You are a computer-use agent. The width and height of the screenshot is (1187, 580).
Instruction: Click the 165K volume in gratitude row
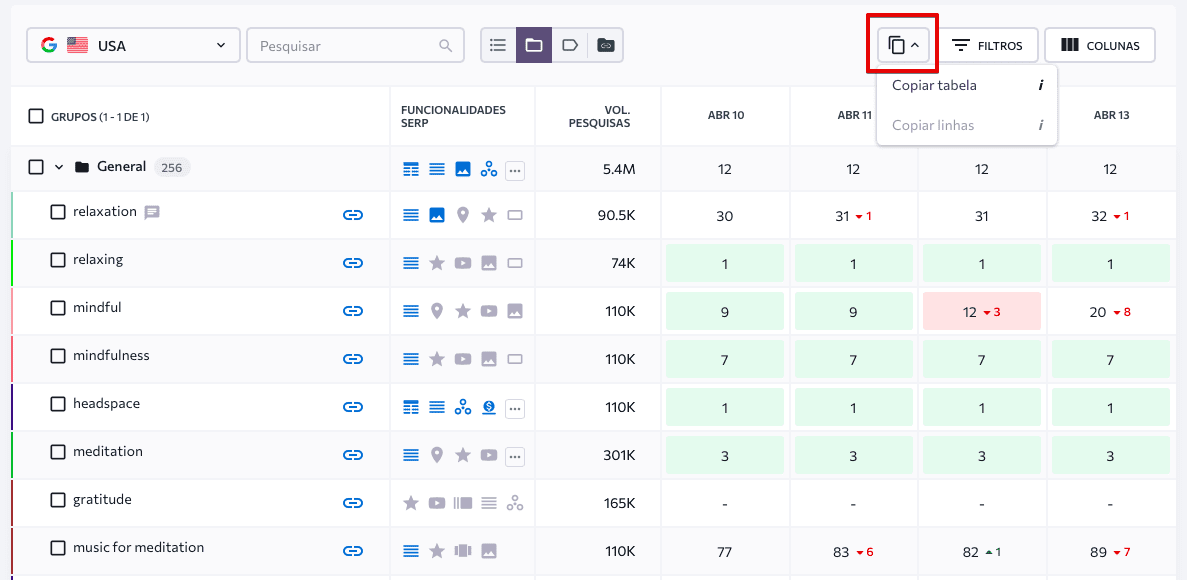(617, 503)
